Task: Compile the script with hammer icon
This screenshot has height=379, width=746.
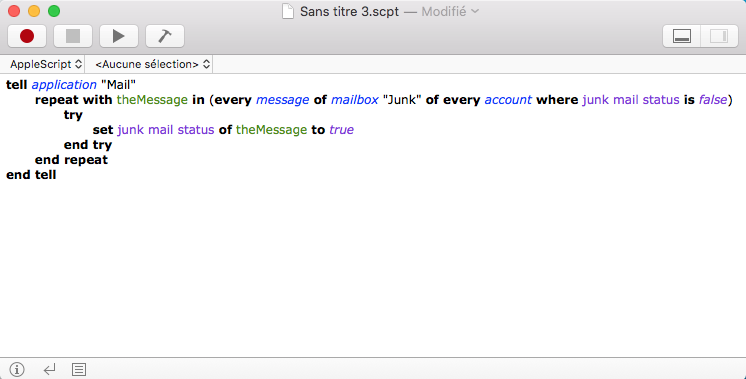Action: pyautogui.click(x=165, y=36)
